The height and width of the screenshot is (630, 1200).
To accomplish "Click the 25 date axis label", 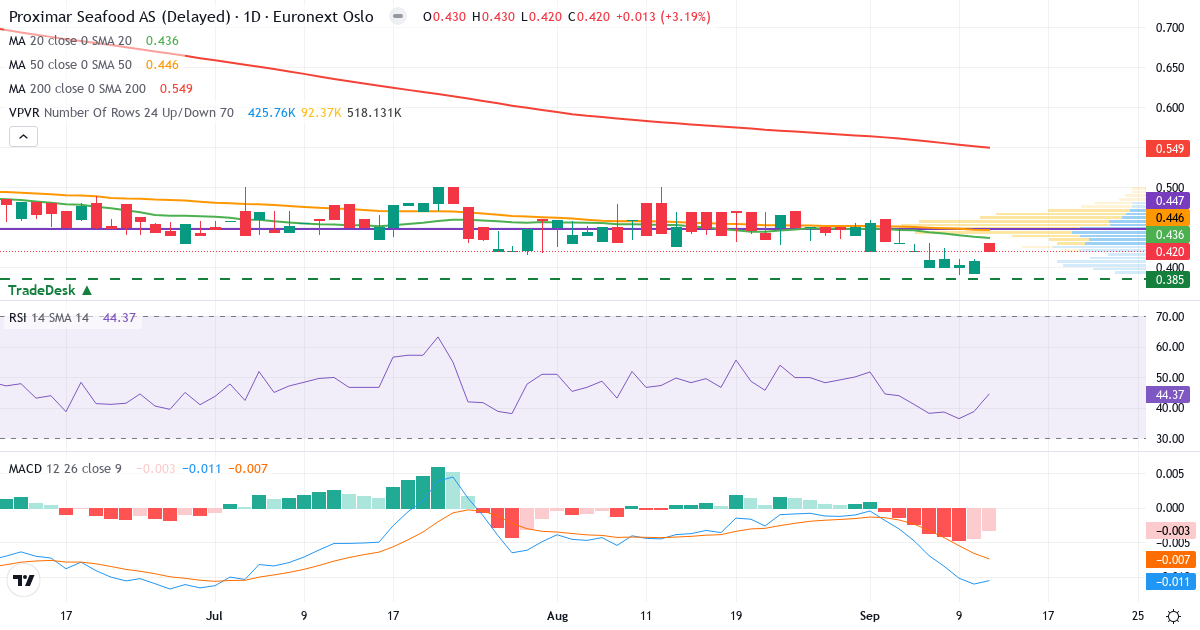I will (1138, 615).
